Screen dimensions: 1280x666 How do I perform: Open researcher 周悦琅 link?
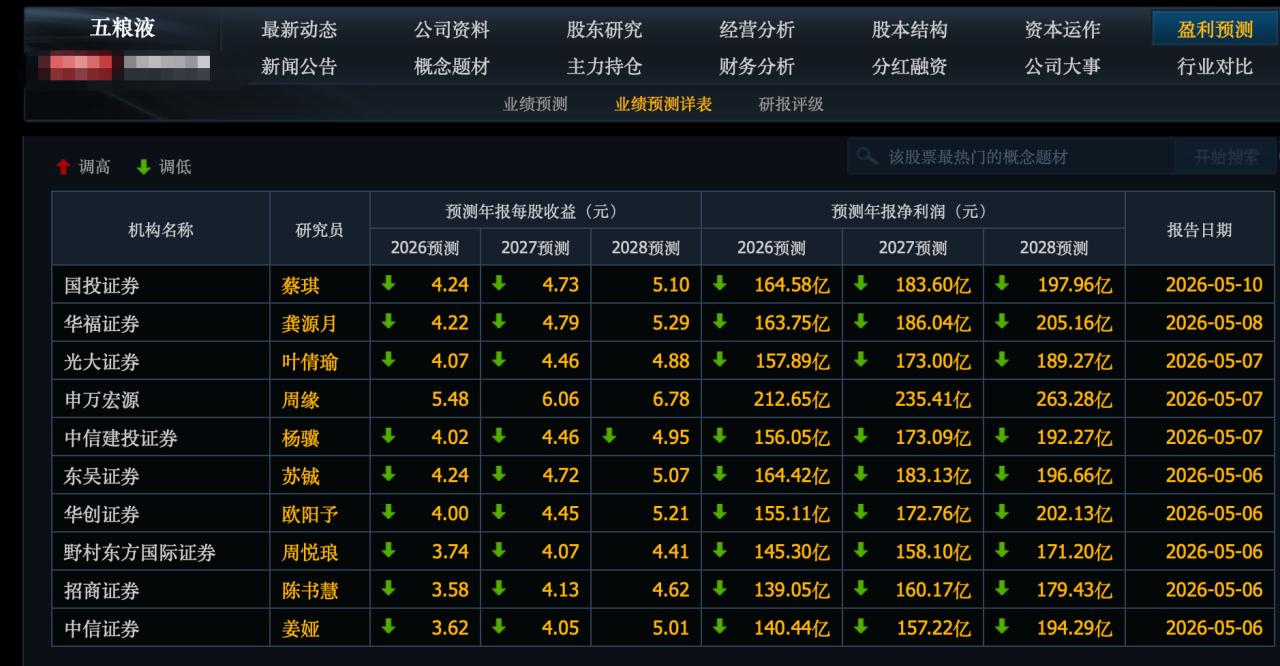coord(309,552)
